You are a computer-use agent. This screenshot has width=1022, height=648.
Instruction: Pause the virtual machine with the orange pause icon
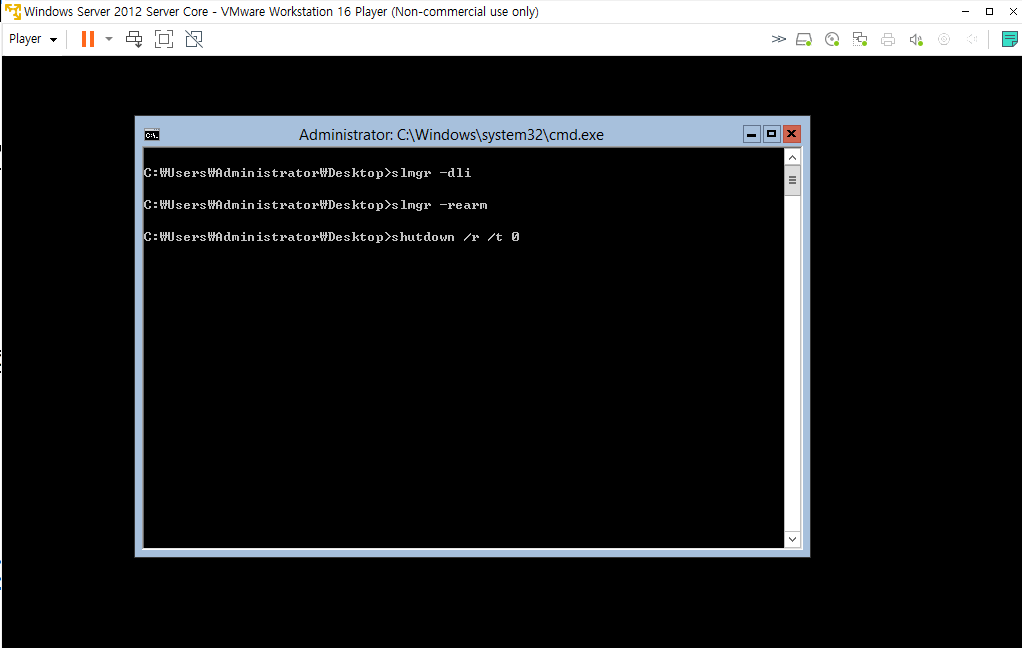point(88,39)
